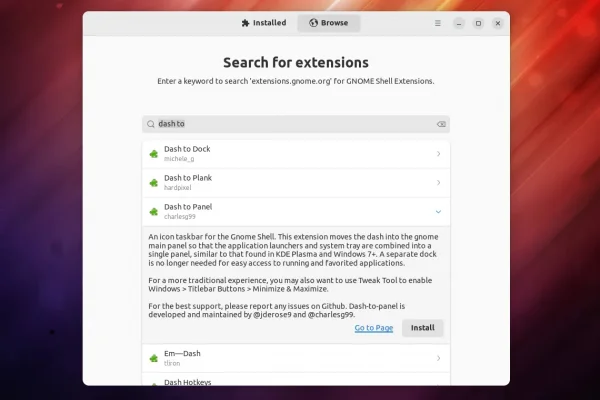Click the globe icon on Browse tab
Screen dimensions: 600x400
coord(313,23)
